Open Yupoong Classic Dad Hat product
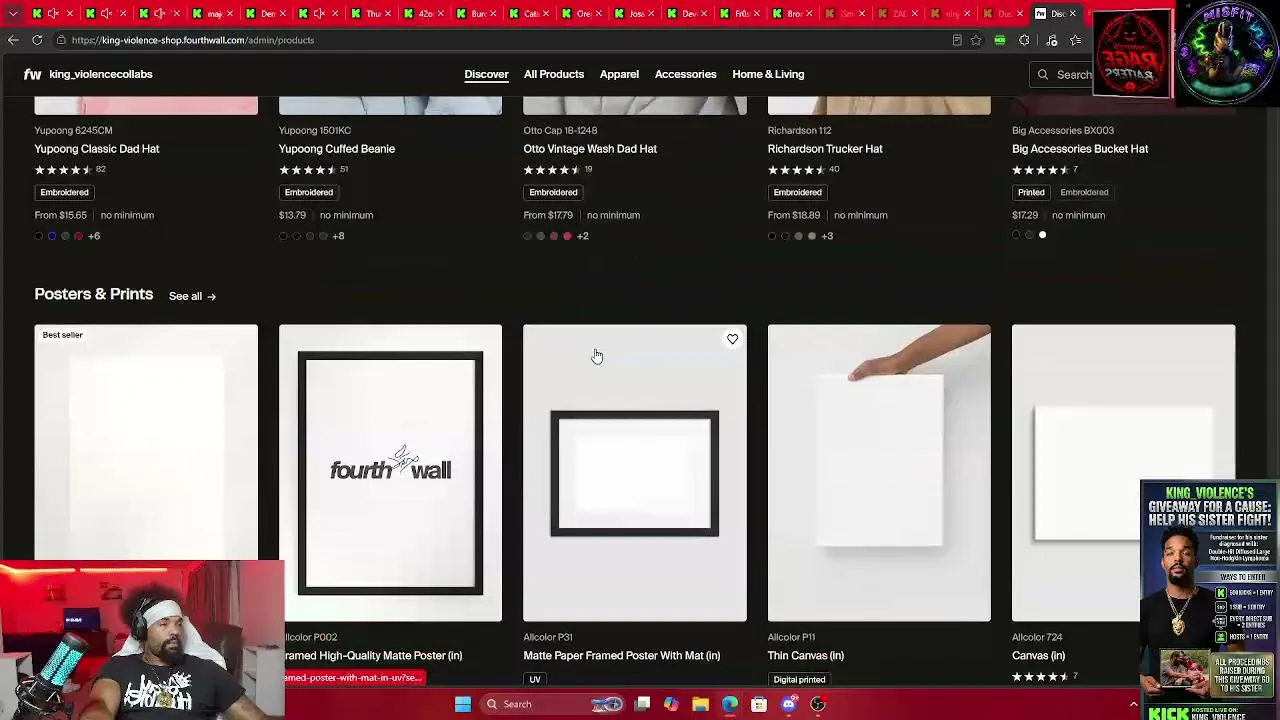 click(97, 149)
